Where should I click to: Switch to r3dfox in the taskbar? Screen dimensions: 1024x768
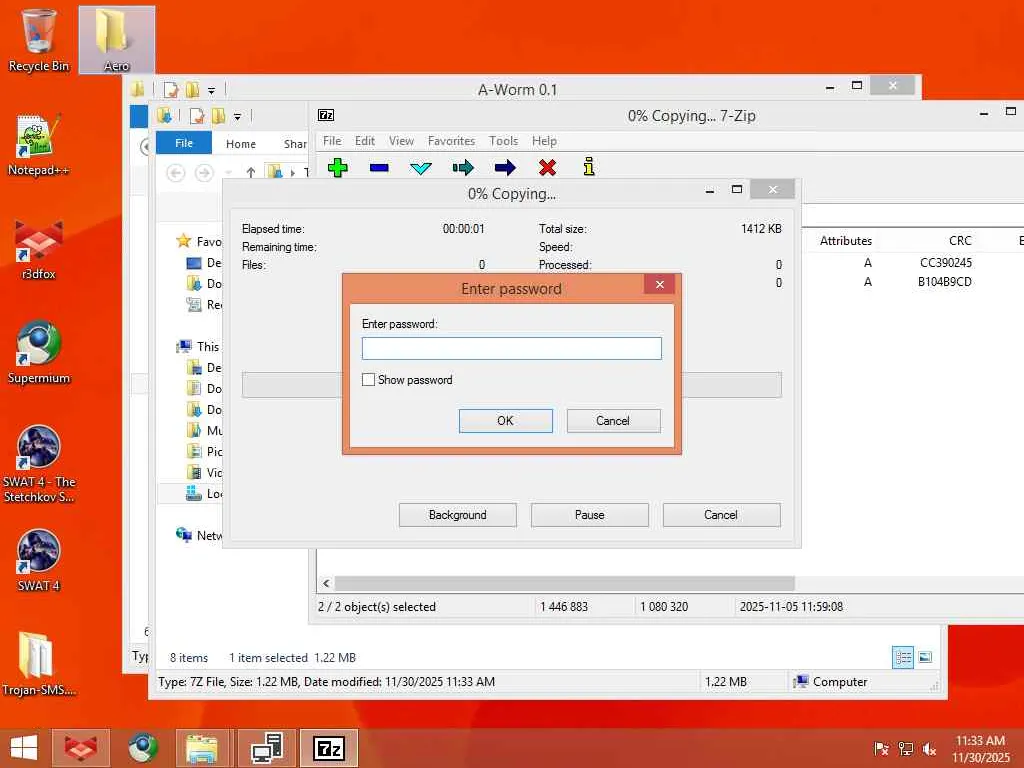point(81,748)
